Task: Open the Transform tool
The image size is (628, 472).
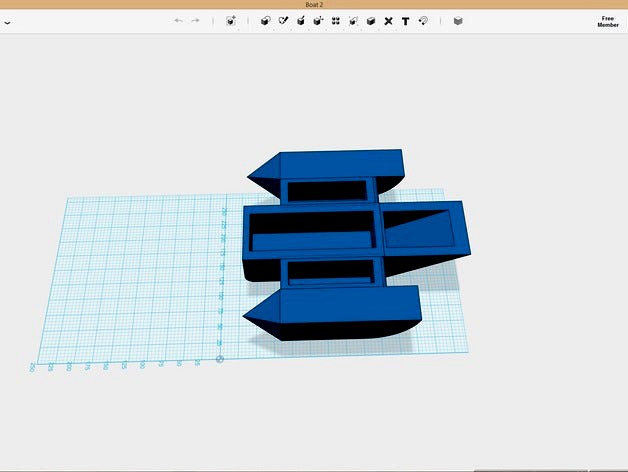Action: tap(231, 21)
